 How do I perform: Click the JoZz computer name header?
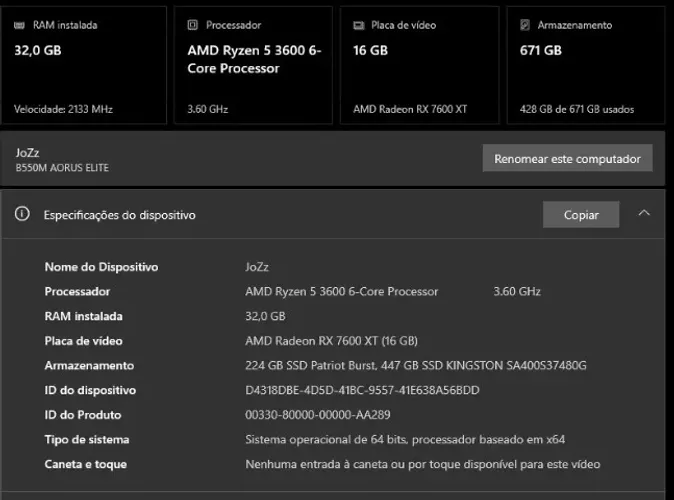pos(28,153)
